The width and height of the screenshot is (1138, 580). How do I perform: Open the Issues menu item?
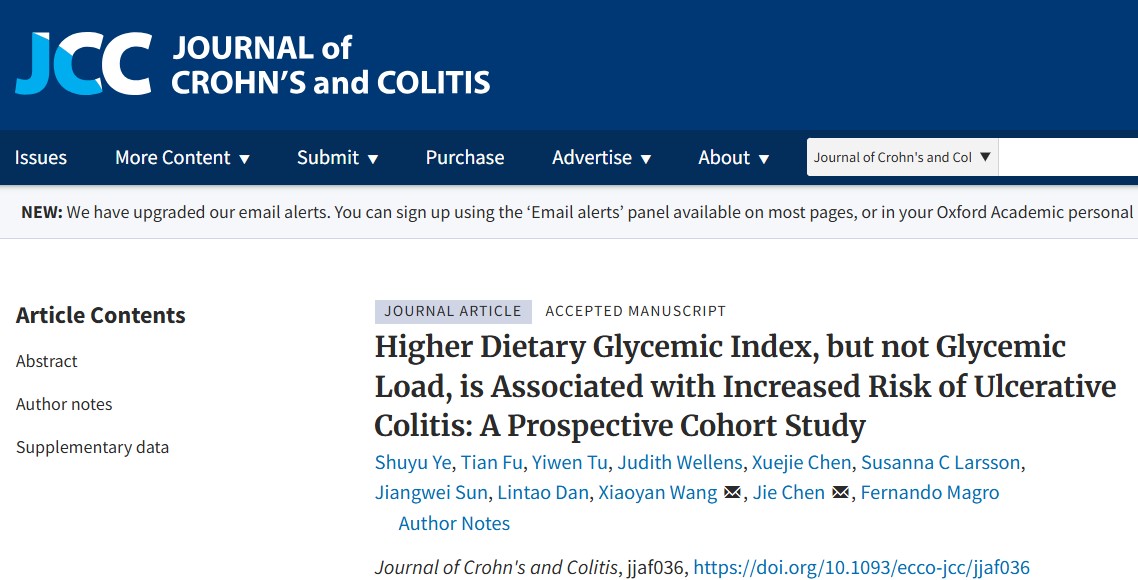tap(41, 158)
